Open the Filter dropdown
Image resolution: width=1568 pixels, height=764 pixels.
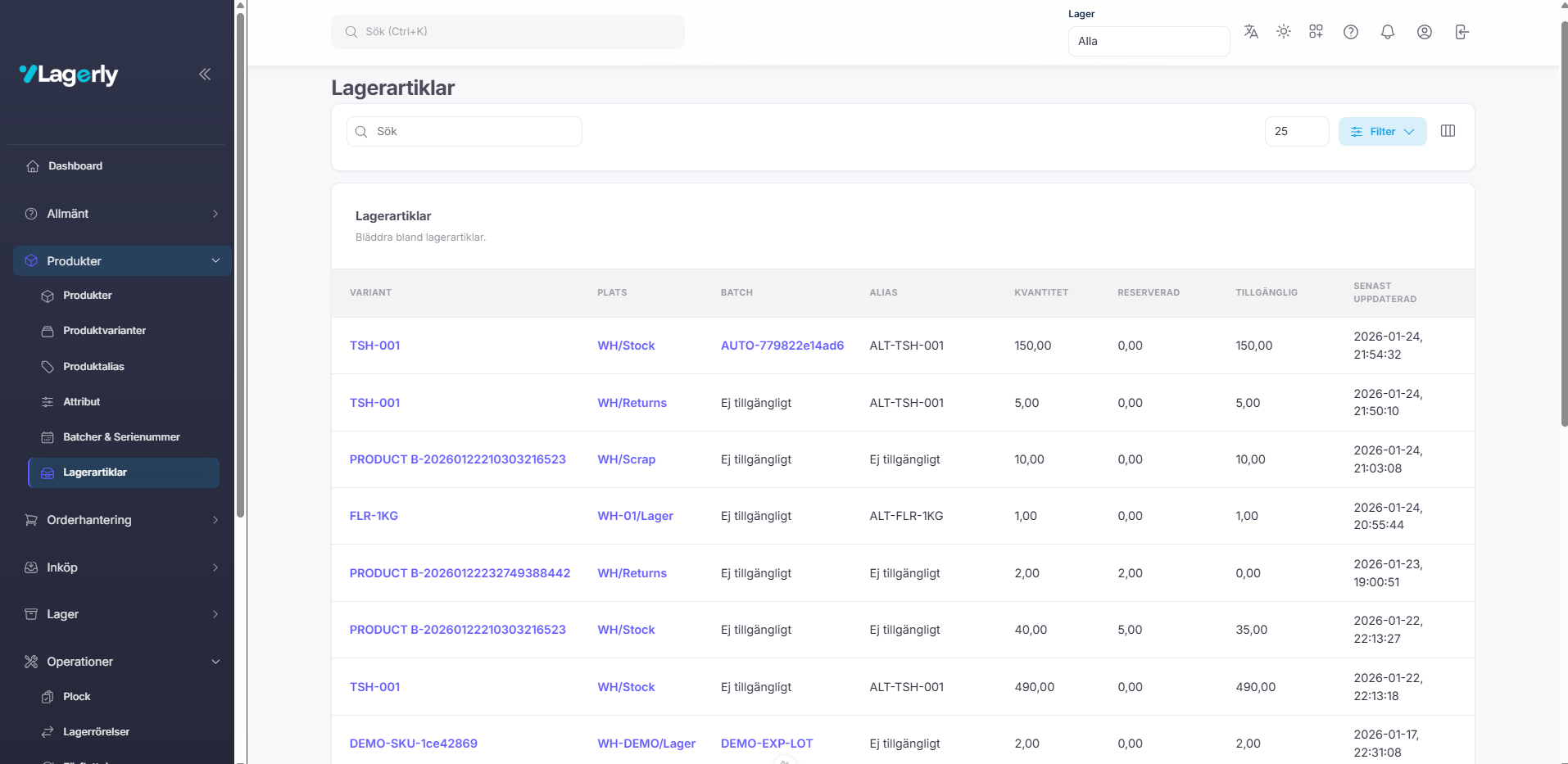[x=1382, y=131]
